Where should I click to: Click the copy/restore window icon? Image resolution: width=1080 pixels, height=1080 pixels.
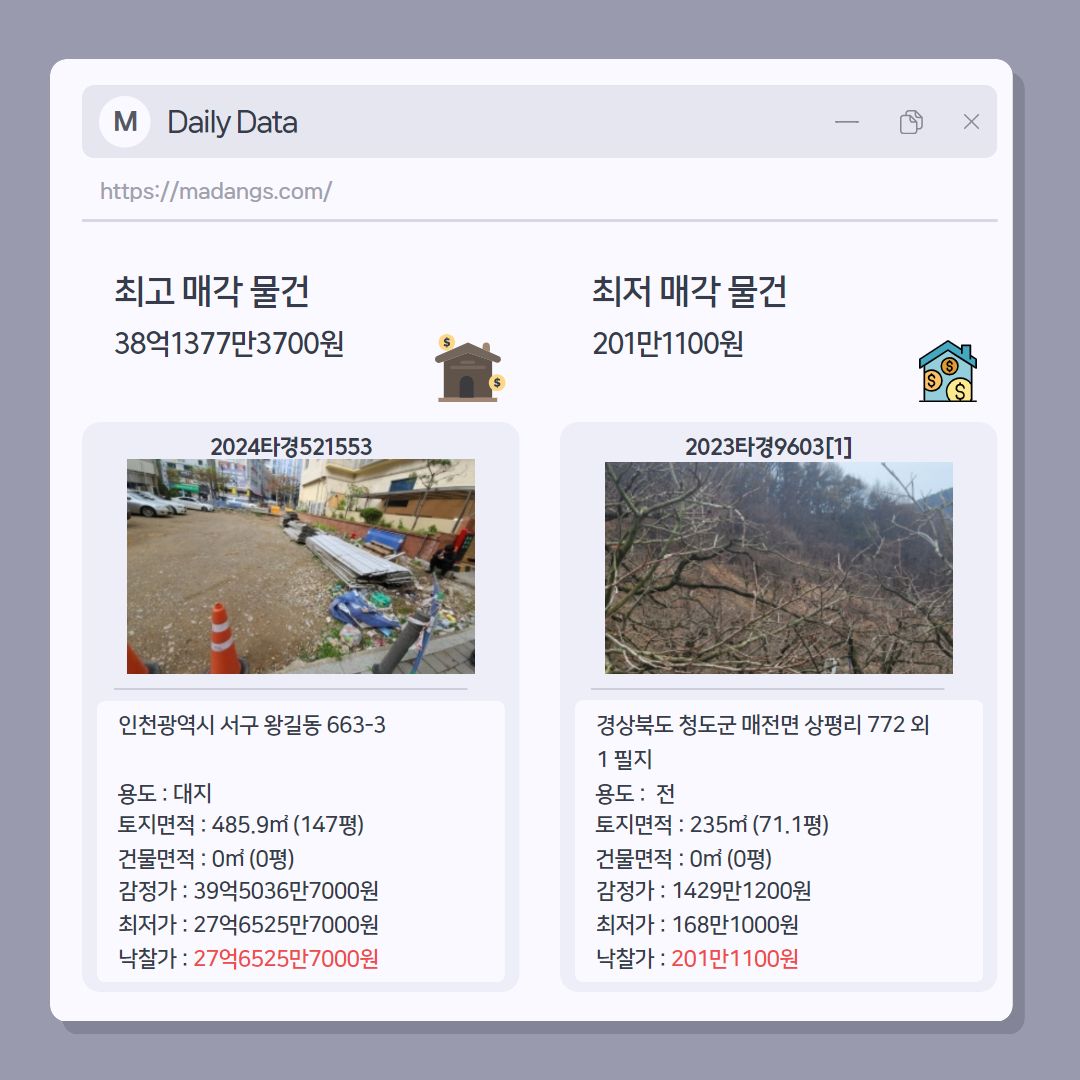[x=911, y=122]
